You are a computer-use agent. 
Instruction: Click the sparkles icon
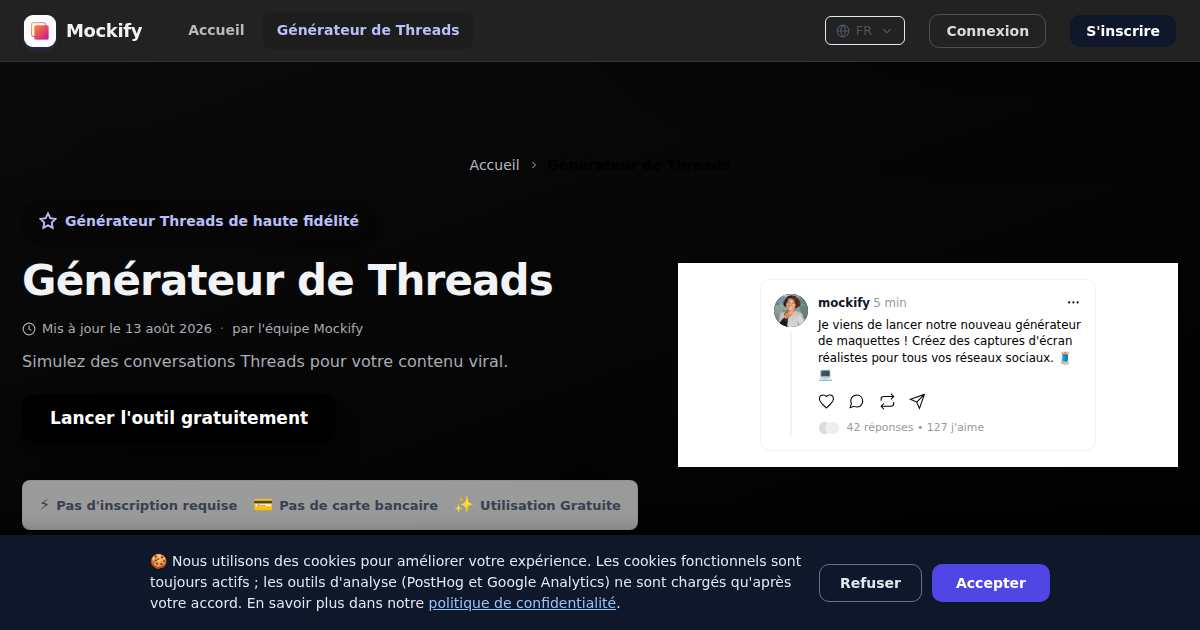point(464,505)
